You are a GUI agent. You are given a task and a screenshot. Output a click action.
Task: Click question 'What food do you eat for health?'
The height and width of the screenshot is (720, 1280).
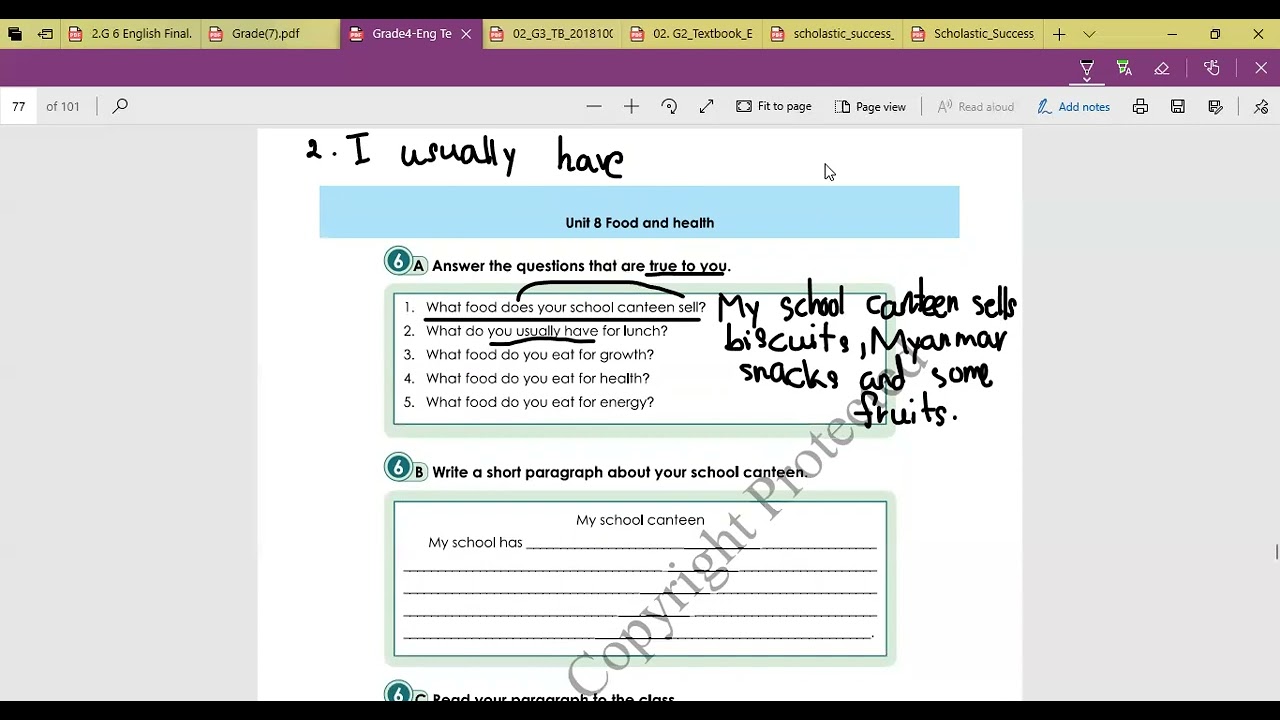538,378
